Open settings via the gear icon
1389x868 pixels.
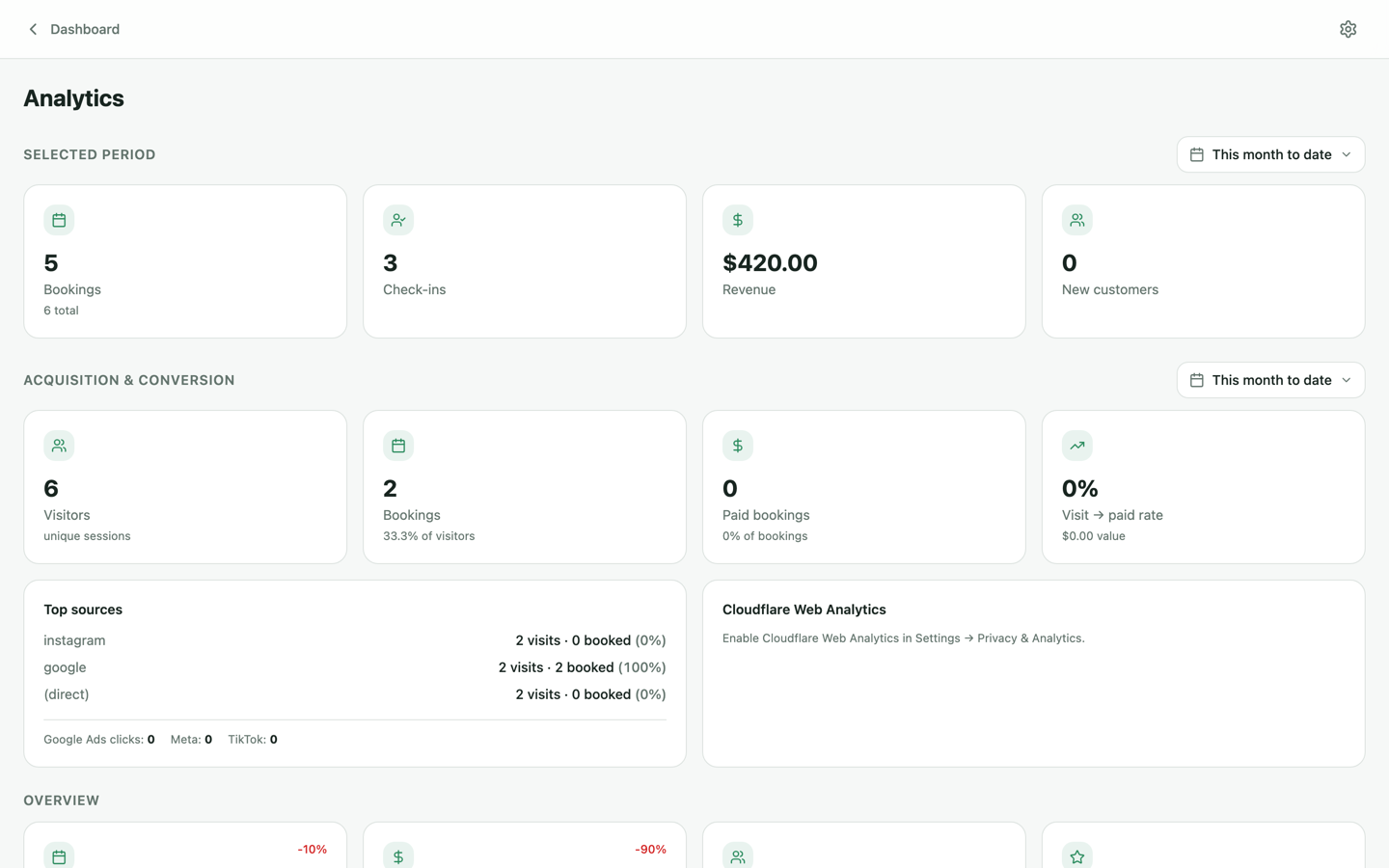1348,29
